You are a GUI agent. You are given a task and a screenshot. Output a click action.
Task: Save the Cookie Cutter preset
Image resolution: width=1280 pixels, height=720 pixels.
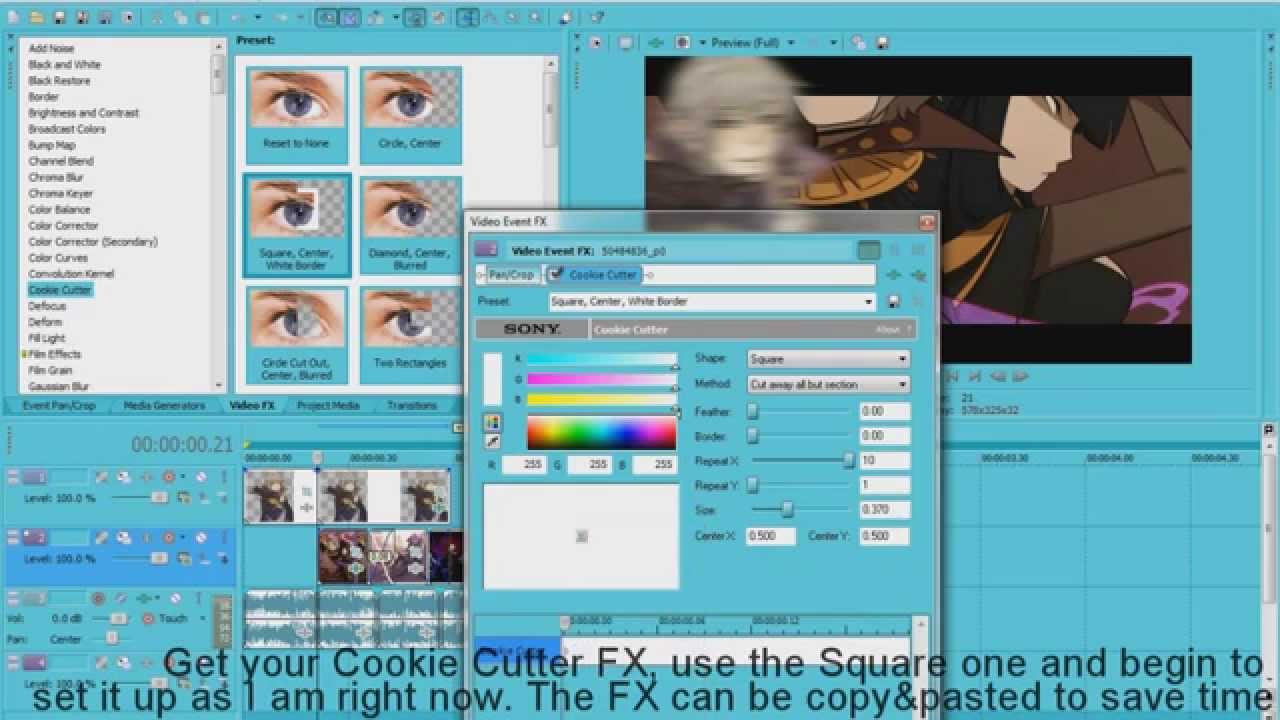click(893, 301)
